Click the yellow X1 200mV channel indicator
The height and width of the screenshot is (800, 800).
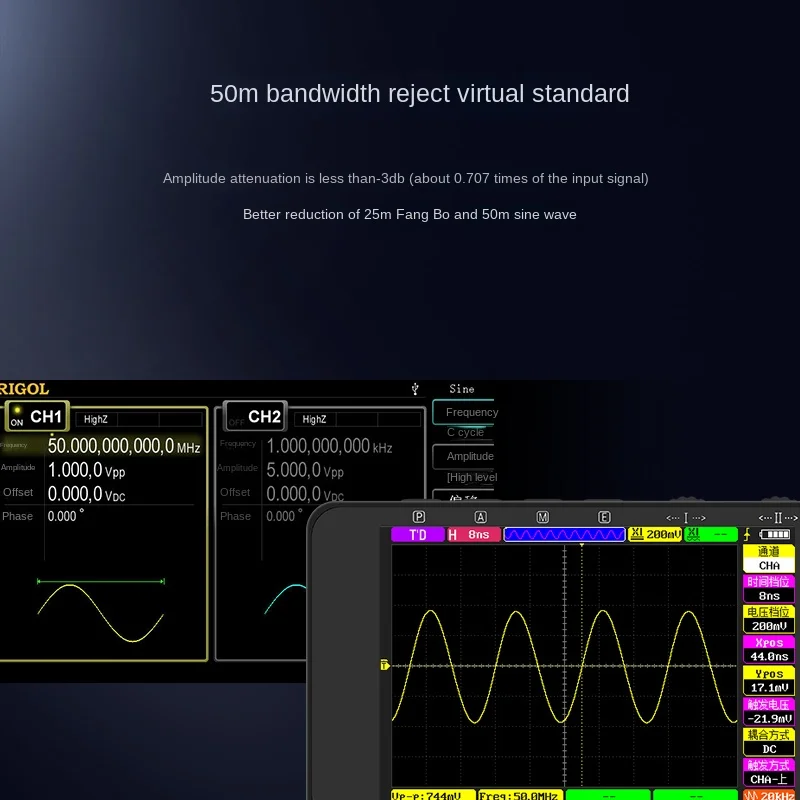[x=655, y=534]
